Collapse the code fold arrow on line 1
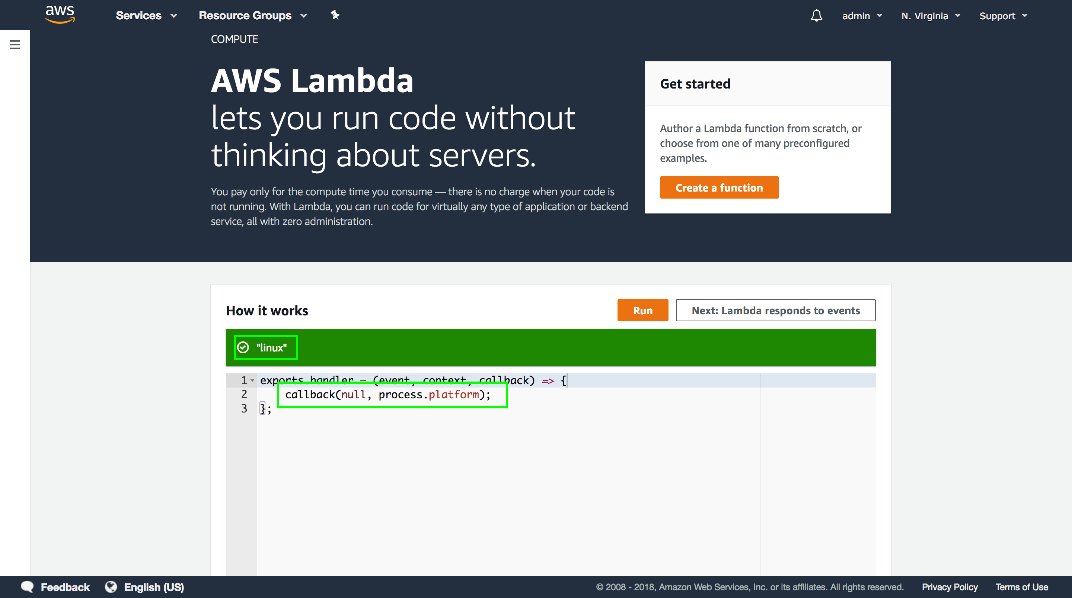Viewport: 1072px width, 598px height. click(252, 381)
